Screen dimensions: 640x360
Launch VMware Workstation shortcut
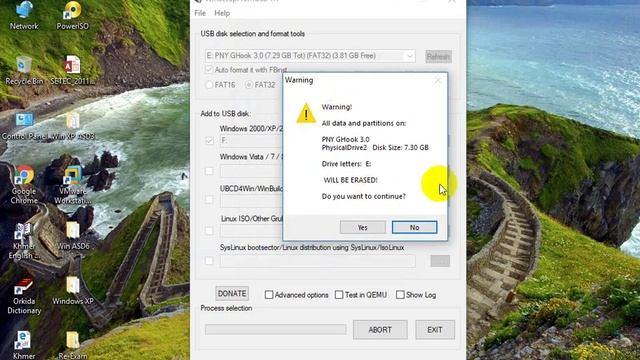click(x=73, y=184)
